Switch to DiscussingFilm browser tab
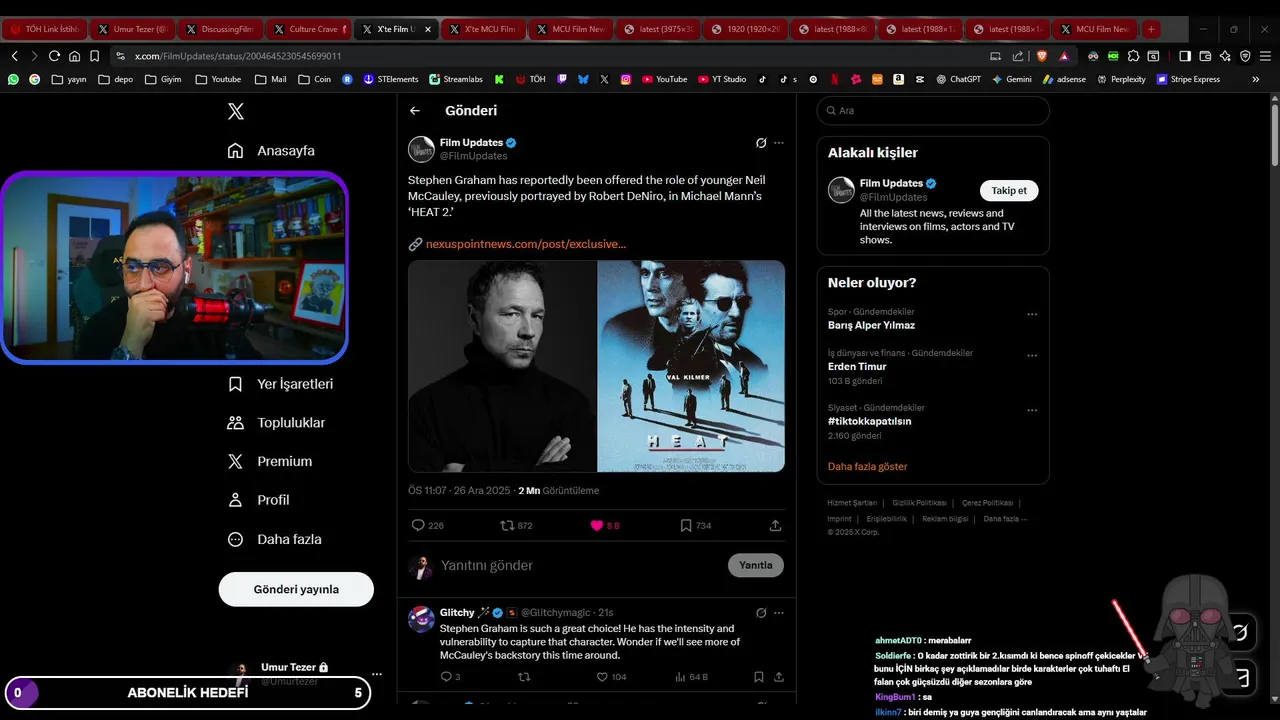This screenshot has width=1280, height=720. (x=219, y=29)
